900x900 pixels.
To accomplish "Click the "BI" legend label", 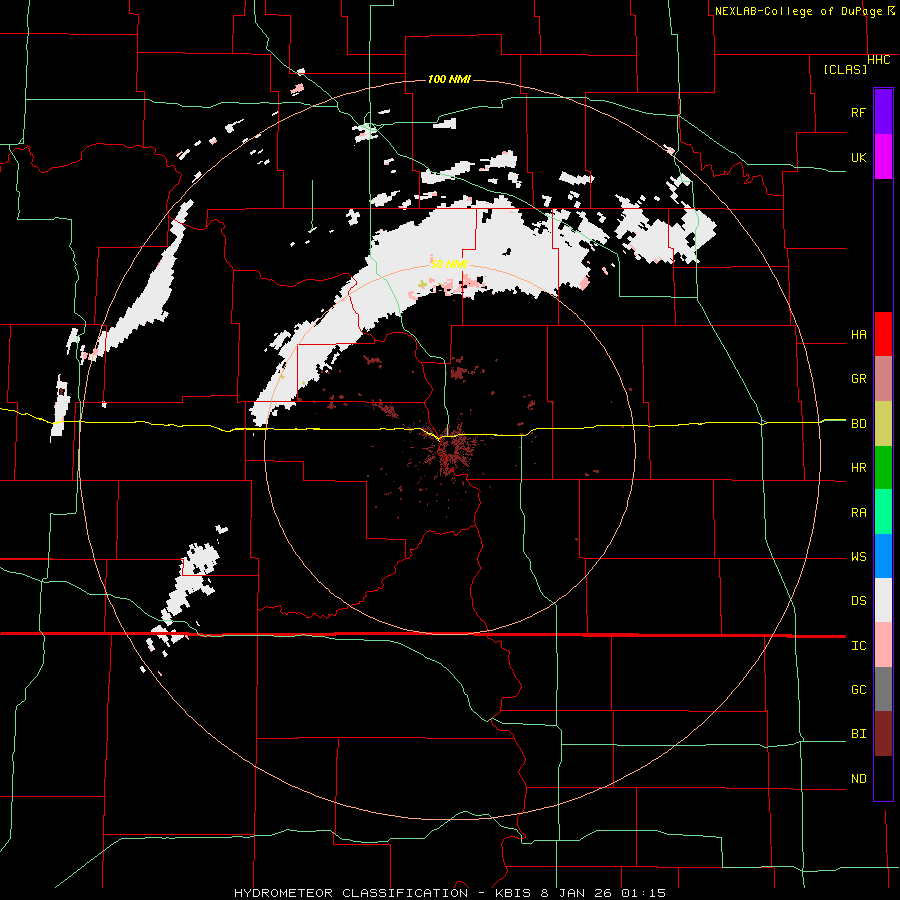I will (x=858, y=734).
